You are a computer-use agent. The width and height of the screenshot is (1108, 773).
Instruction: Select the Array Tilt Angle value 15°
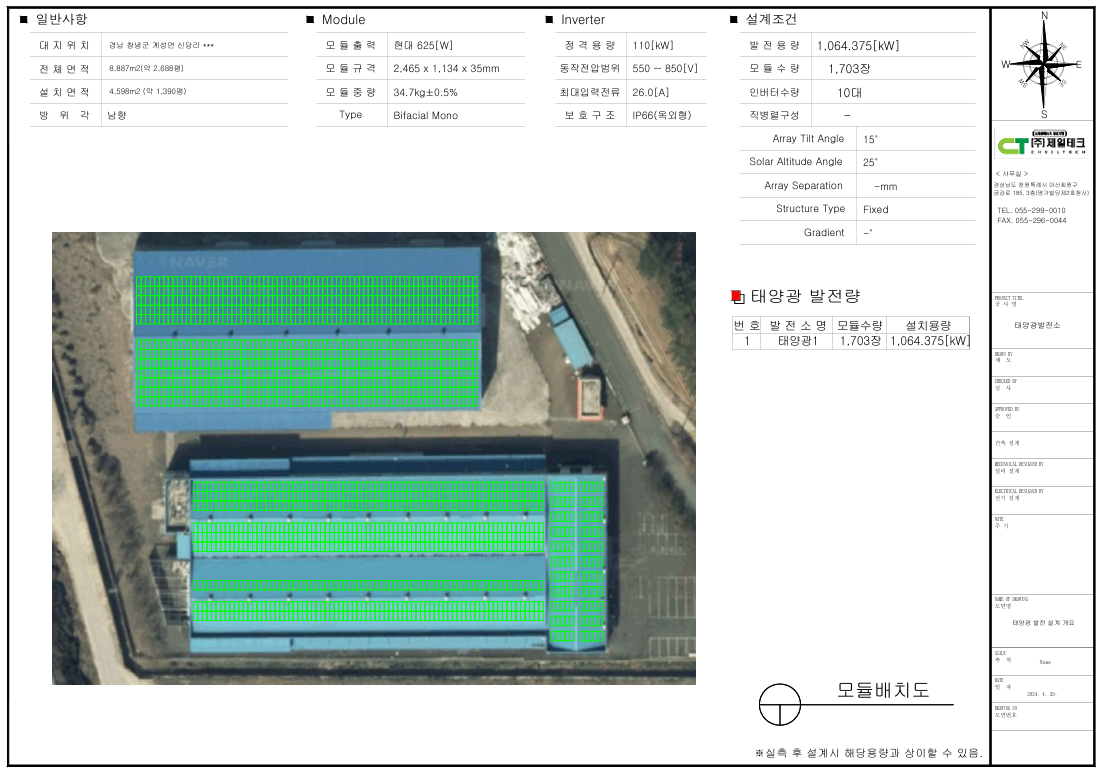[870, 139]
